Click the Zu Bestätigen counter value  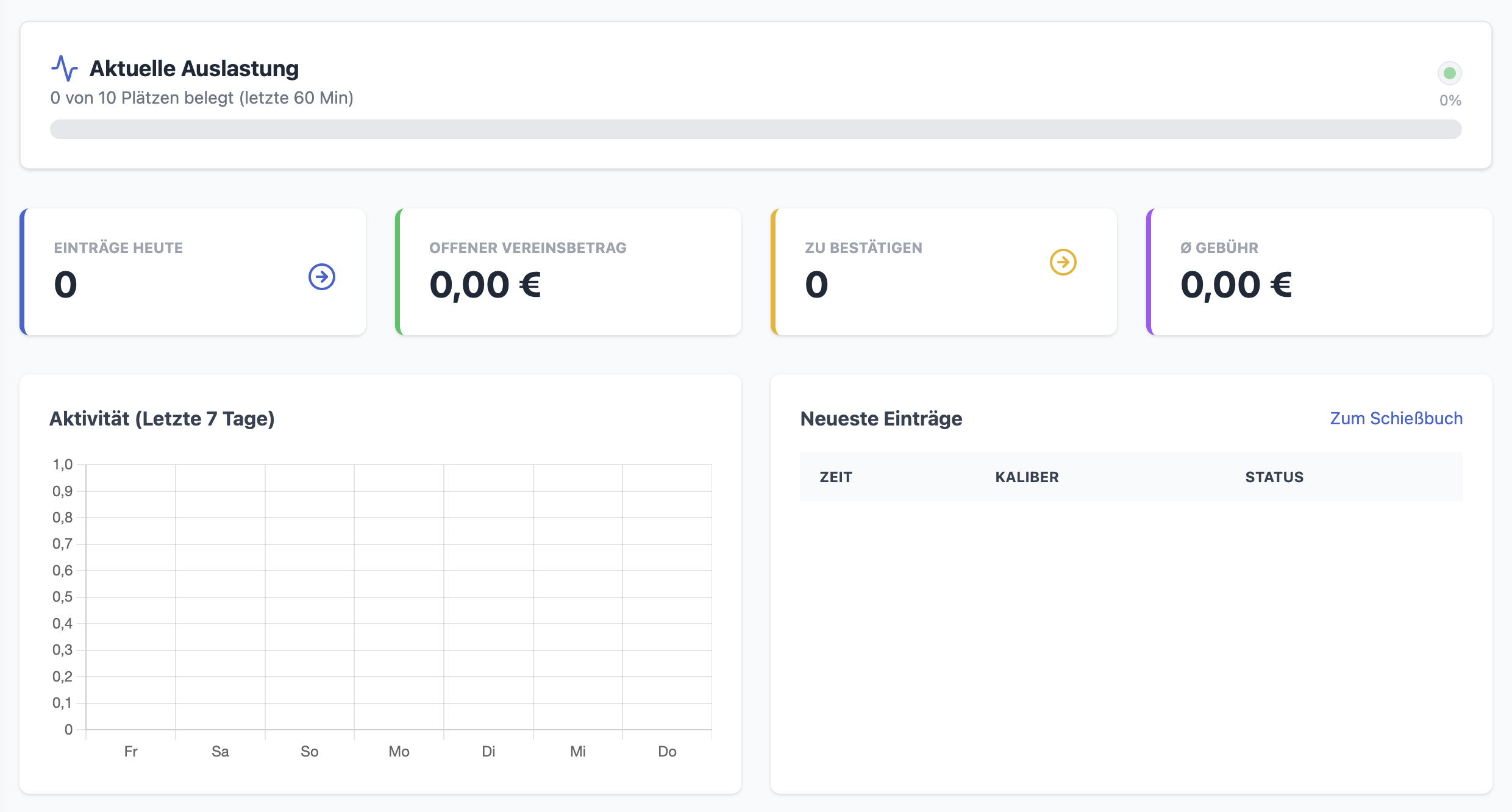click(817, 283)
